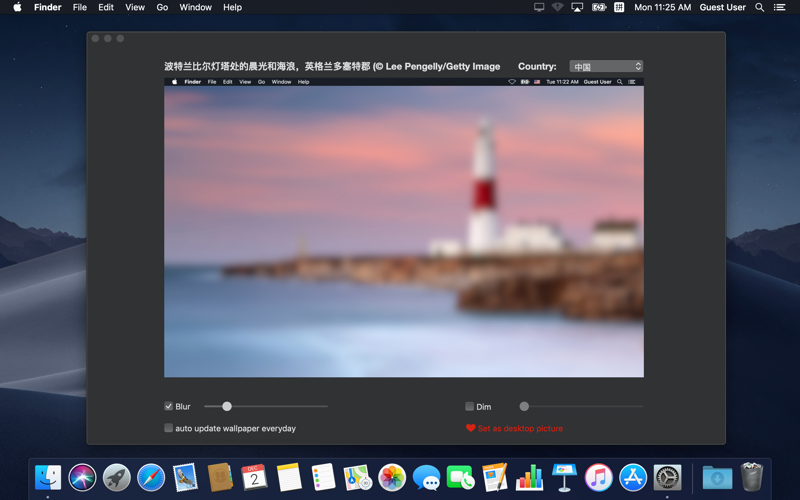Open the Country dropdown showing 中国
Image resolution: width=800 pixels, height=500 pixels.
coord(606,66)
